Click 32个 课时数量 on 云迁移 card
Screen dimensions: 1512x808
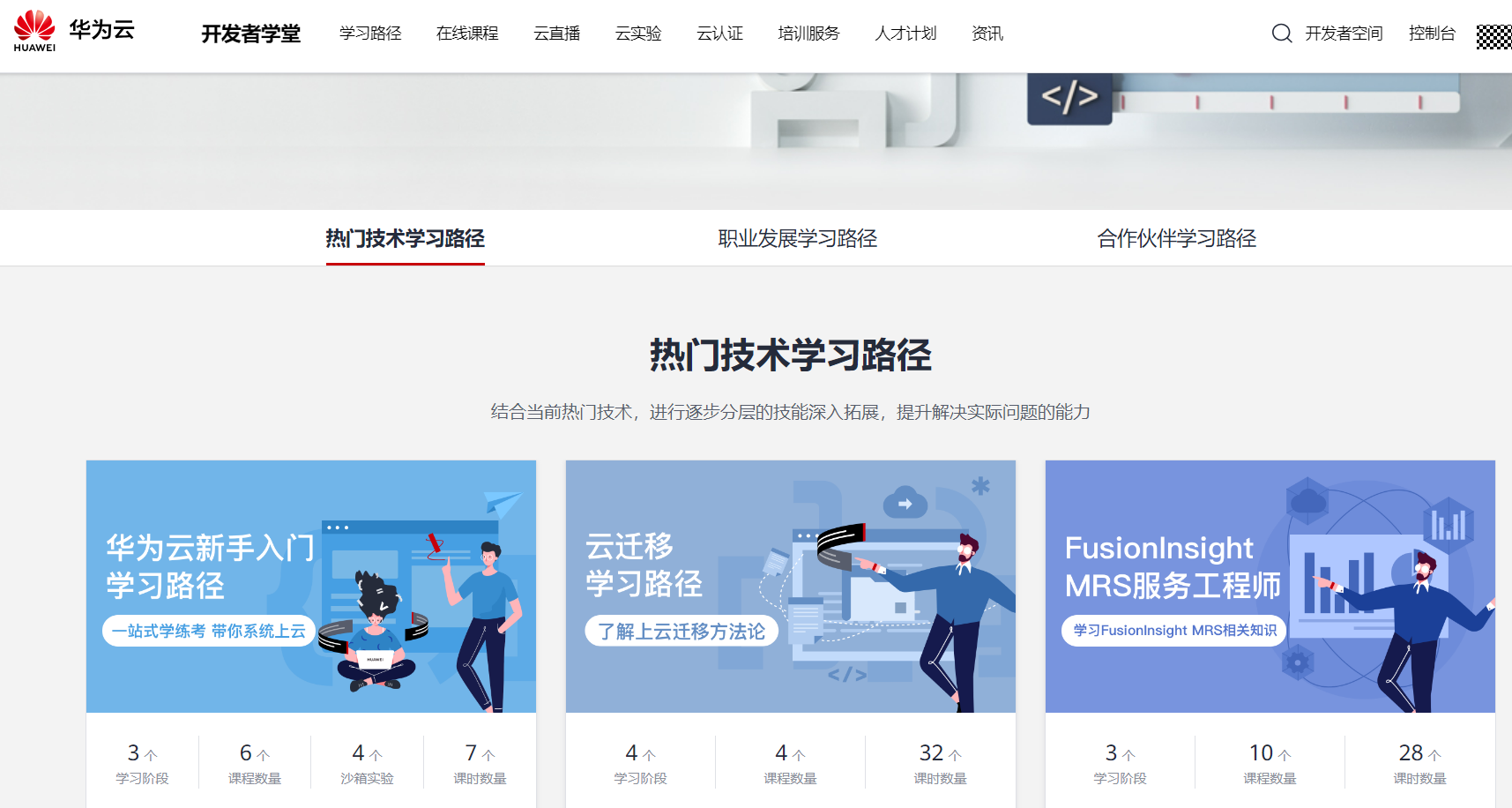coord(941,764)
